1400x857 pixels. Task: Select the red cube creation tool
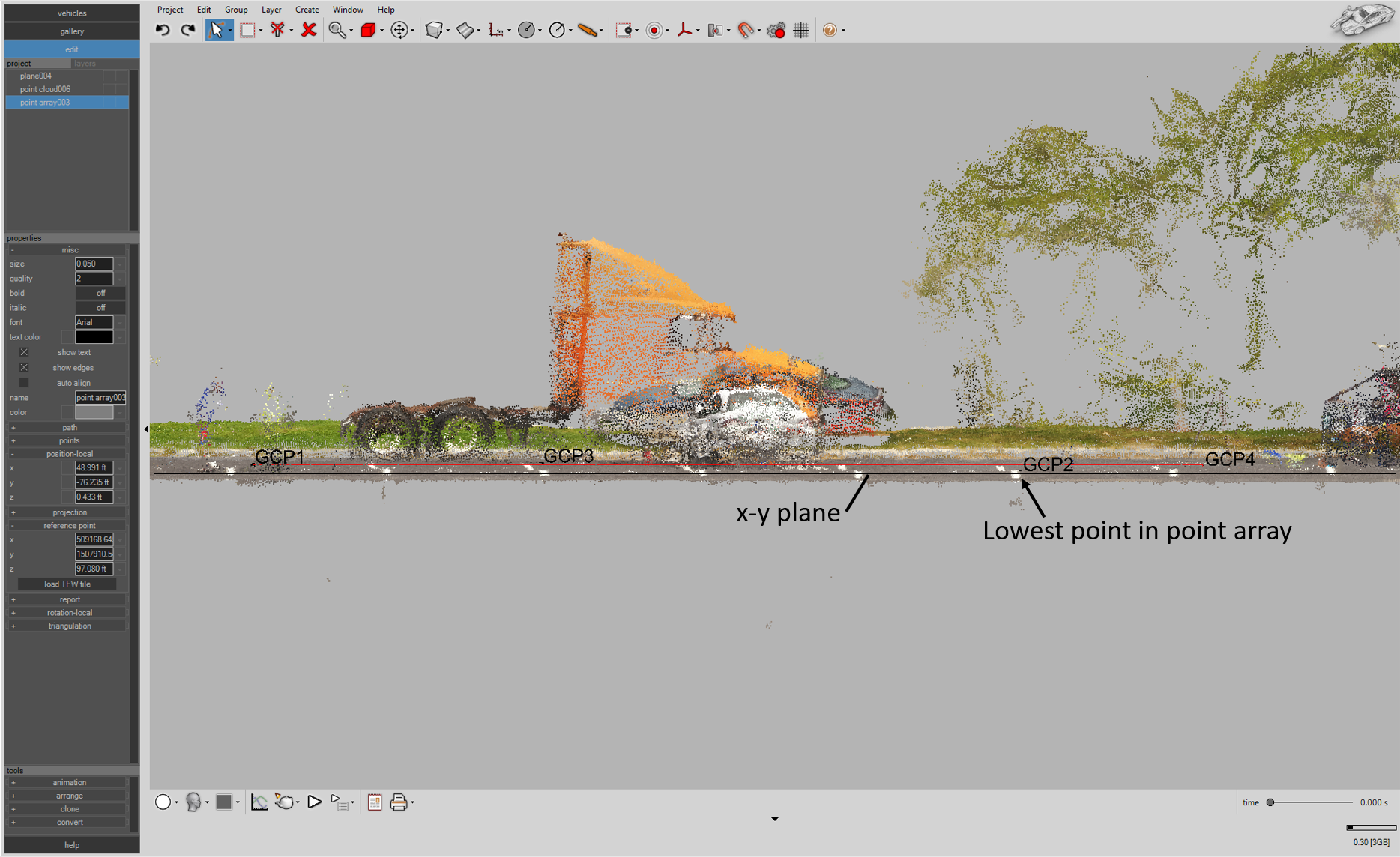tap(368, 30)
